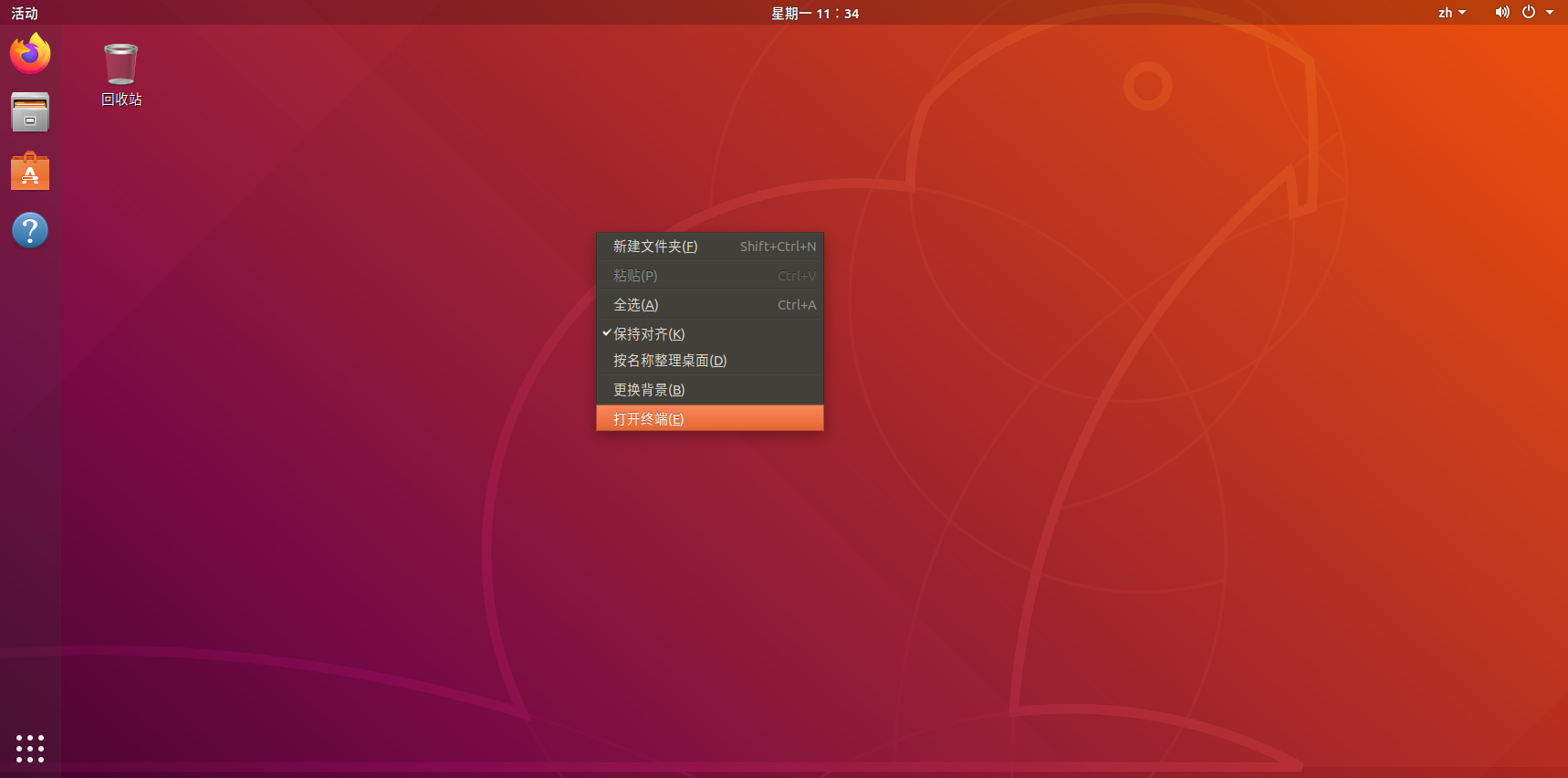The height and width of the screenshot is (778, 1568).
Task: Open Firefox from the dock
Action: [x=30, y=54]
